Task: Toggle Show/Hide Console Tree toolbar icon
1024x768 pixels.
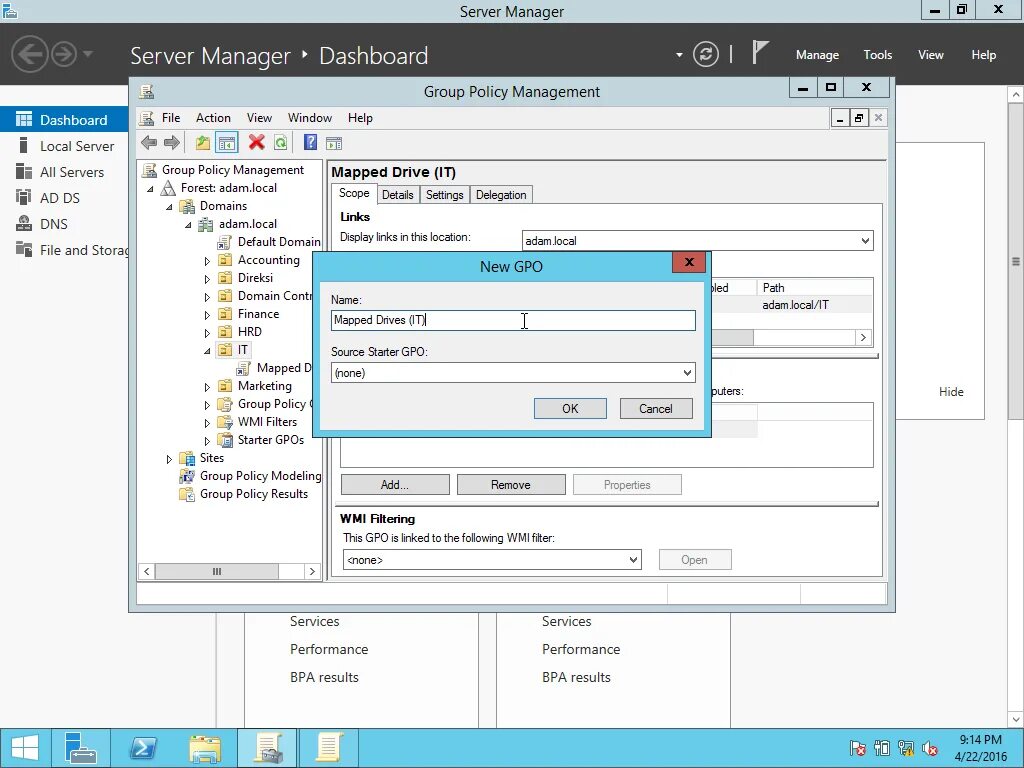Action: click(227, 142)
